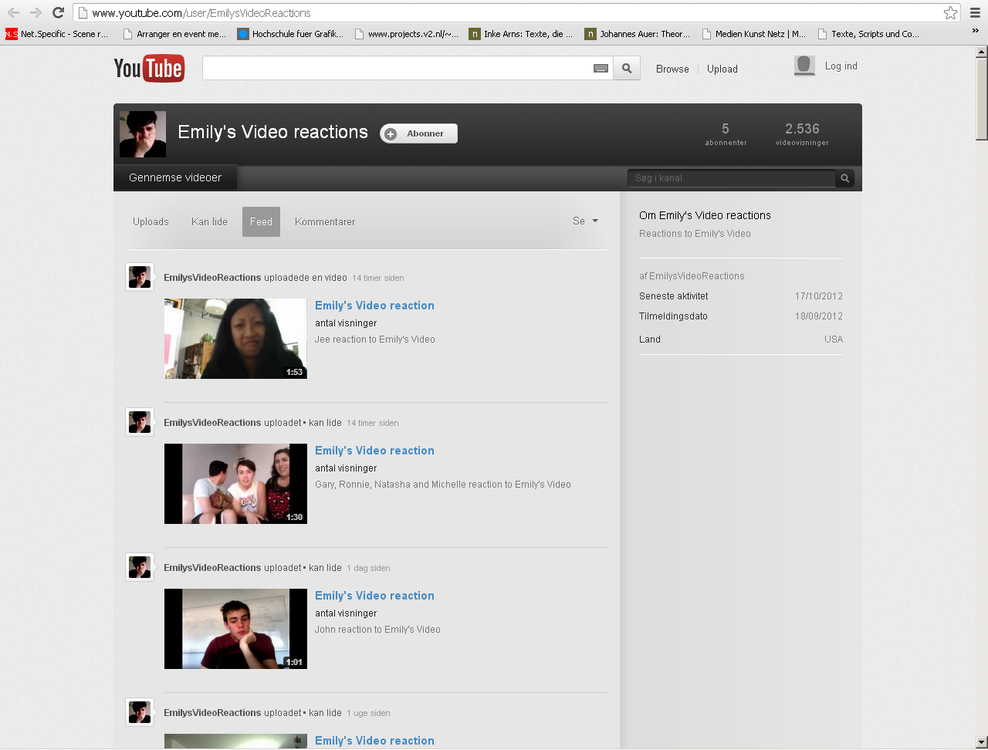This screenshot has width=988, height=750.
Task: Click the Tilmeldingsdato value 18/09/2012
Action: [819, 316]
